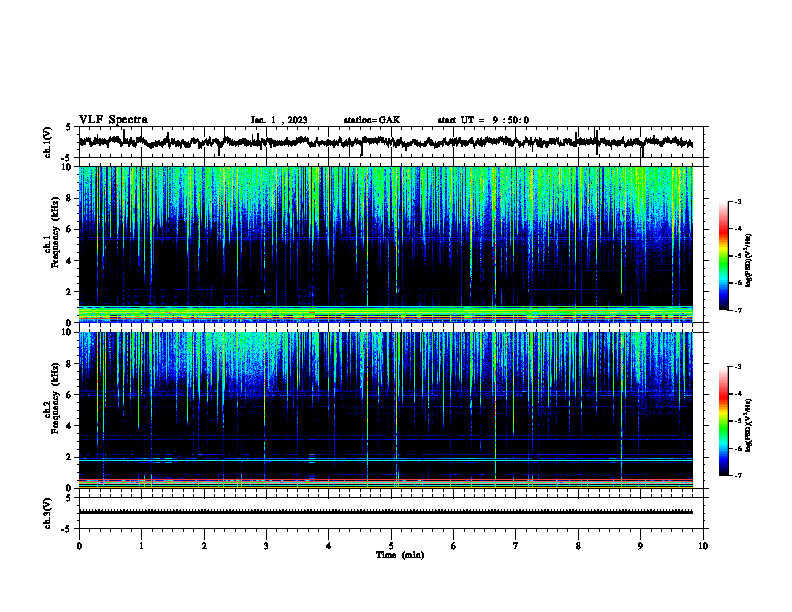The width and height of the screenshot is (792, 612).
Task: Click time axis tick label "3"
Action: pos(266,546)
